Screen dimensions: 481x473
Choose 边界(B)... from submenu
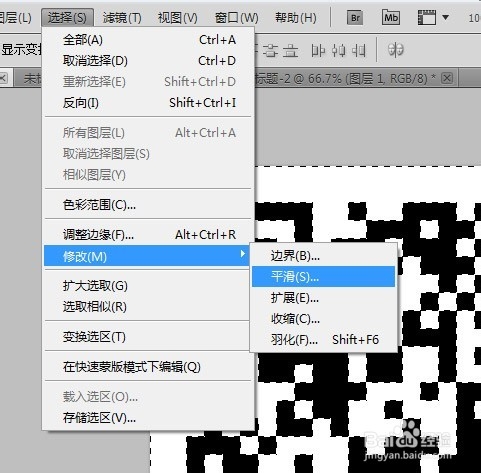click(323, 256)
